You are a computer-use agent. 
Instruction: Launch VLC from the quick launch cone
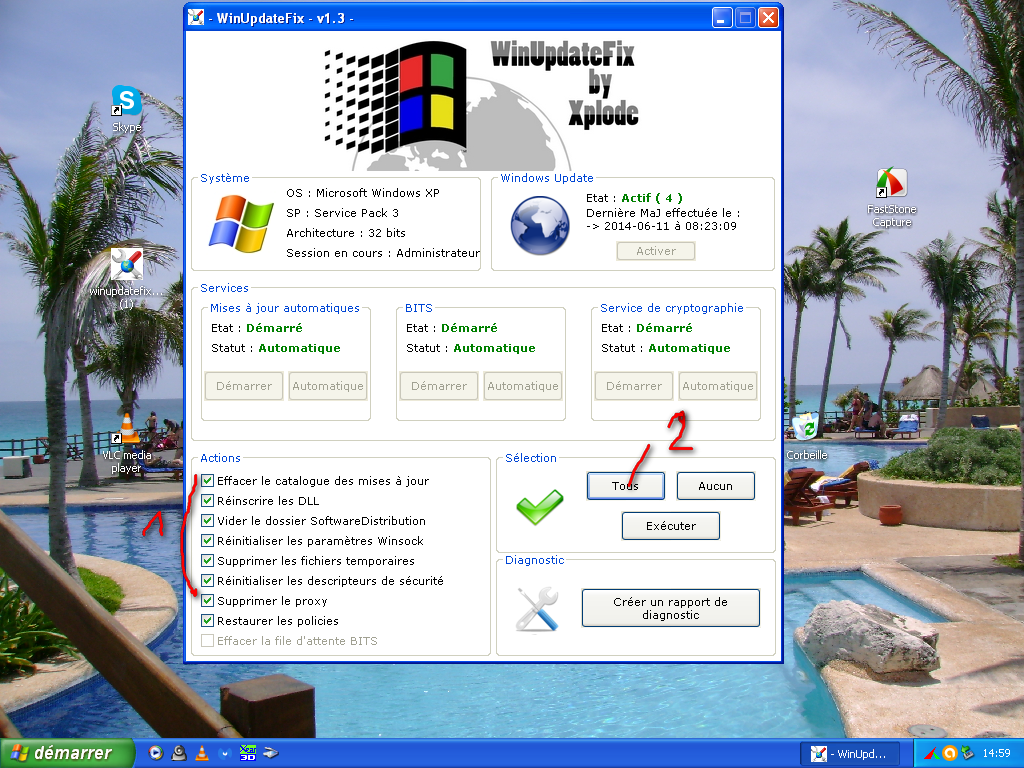tap(202, 753)
